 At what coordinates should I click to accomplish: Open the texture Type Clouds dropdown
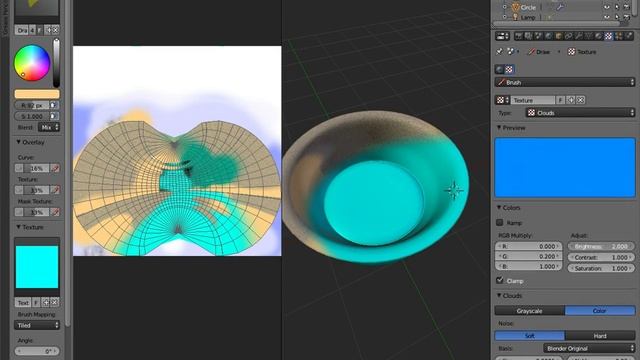(x=580, y=113)
